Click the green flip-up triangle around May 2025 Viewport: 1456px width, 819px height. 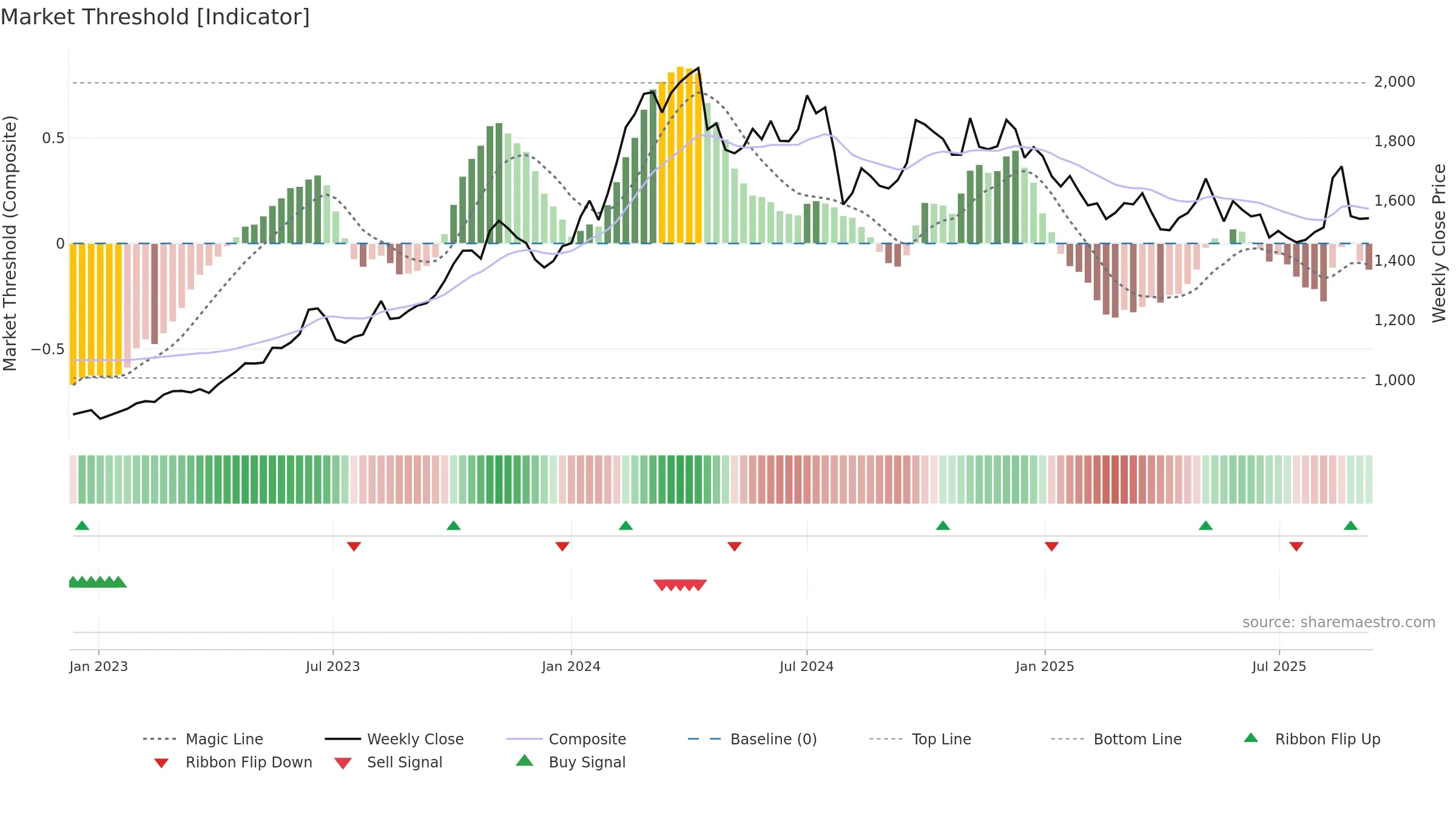point(1205,525)
